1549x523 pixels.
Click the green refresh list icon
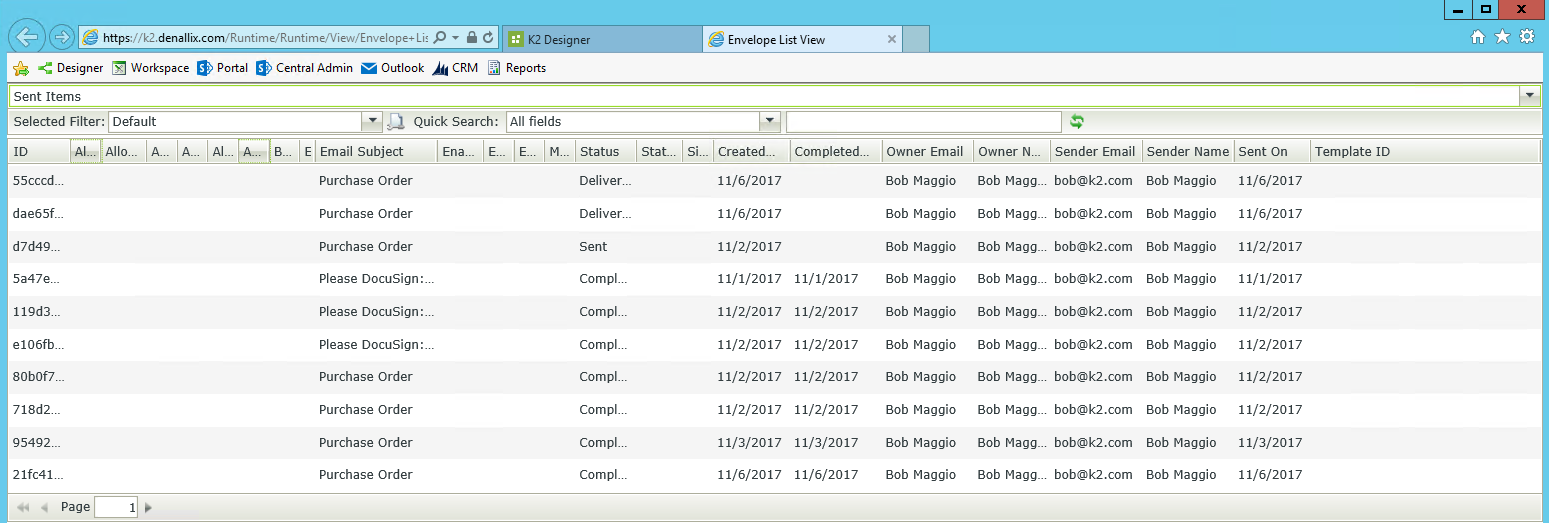coord(1077,121)
